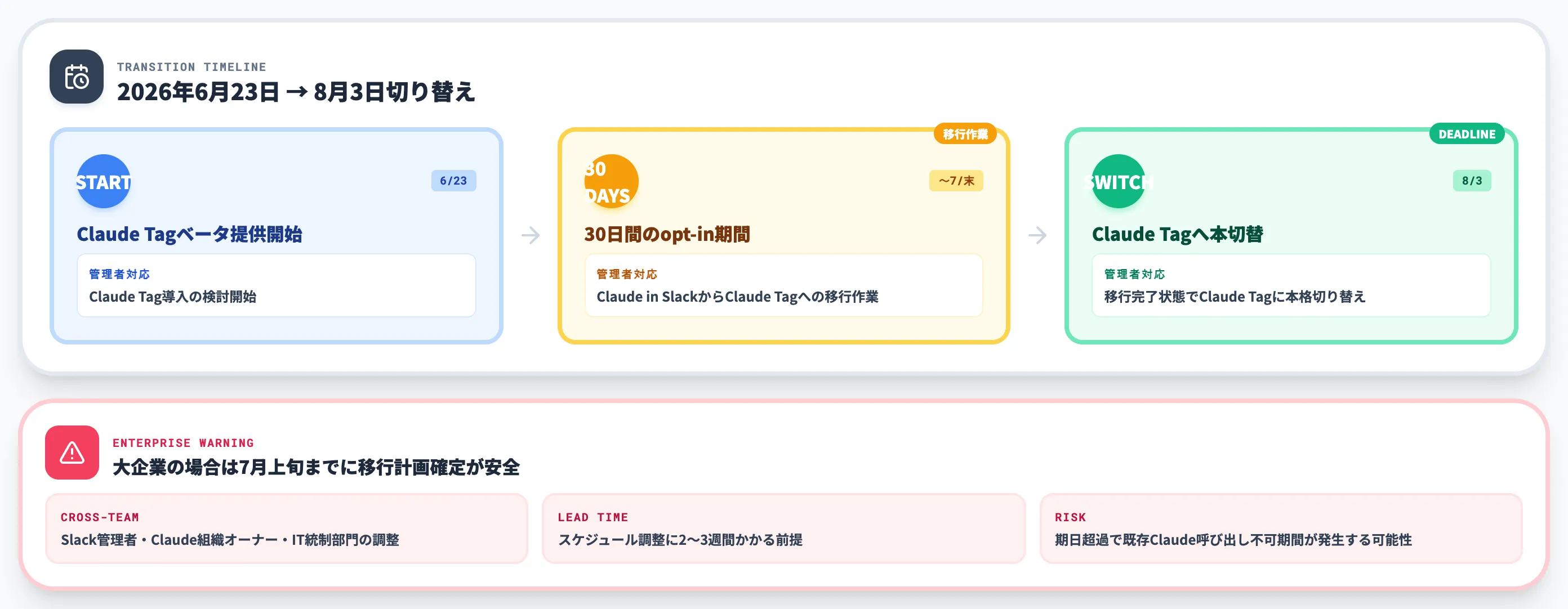Click the LEAD TIME label
The width and height of the screenshot is (1568, 609).
(593, 517)
